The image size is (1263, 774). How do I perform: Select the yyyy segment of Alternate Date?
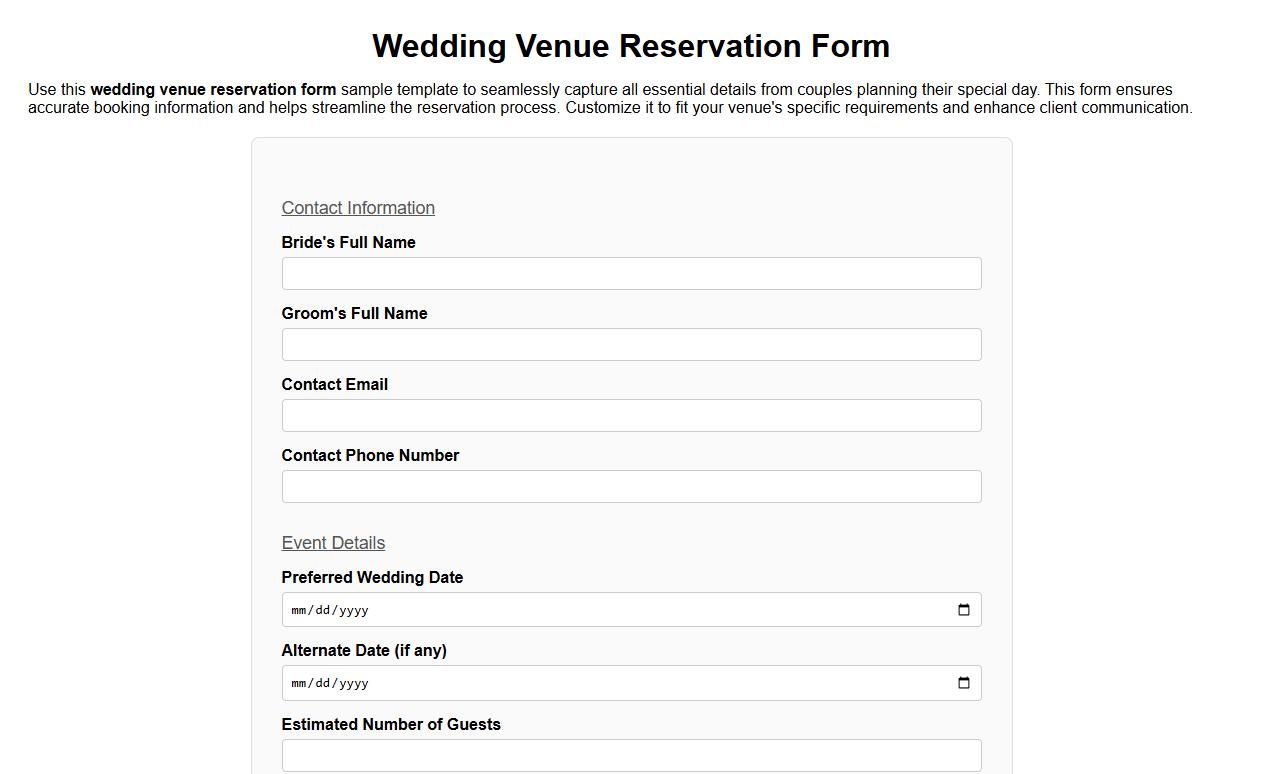(352, 684)
